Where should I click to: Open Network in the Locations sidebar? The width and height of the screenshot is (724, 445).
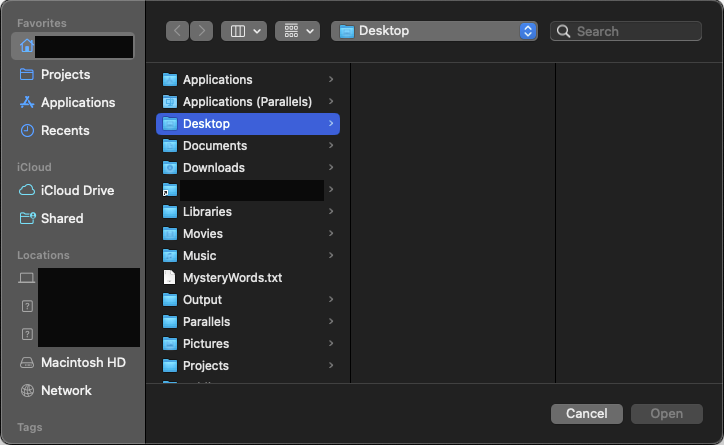pyautogui.click(x=66, y=391)
